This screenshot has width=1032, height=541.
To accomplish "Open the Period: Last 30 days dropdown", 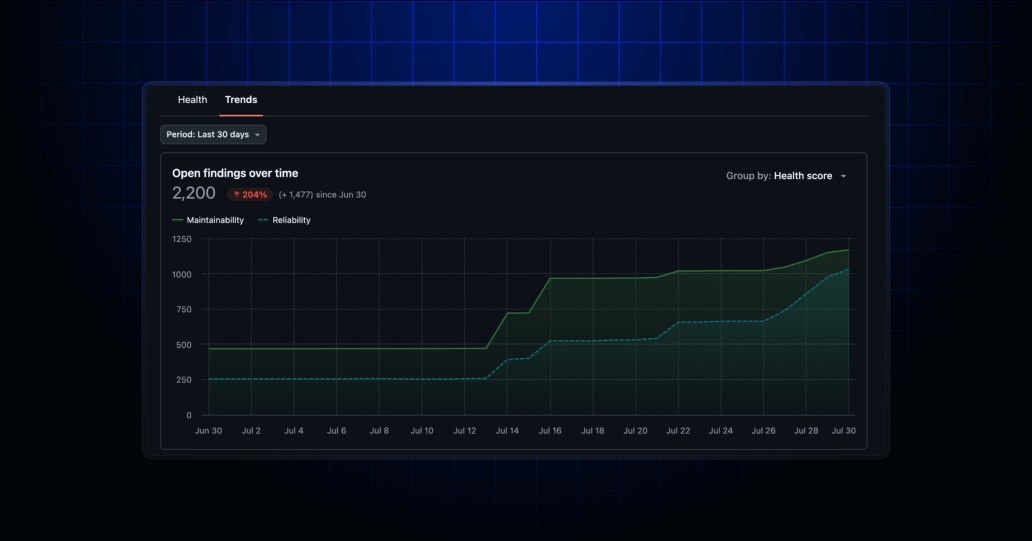I will point(213,134).
